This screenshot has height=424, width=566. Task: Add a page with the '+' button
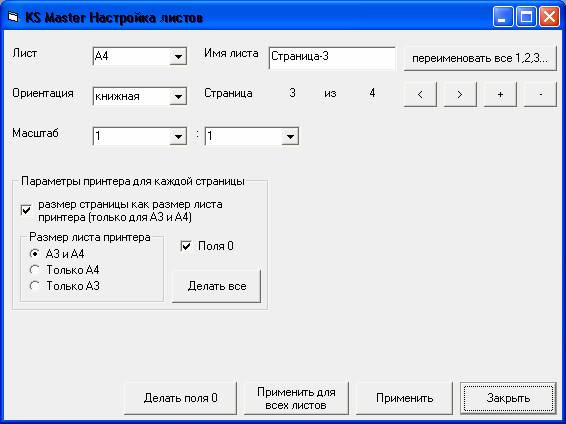[x=500, y=94]
